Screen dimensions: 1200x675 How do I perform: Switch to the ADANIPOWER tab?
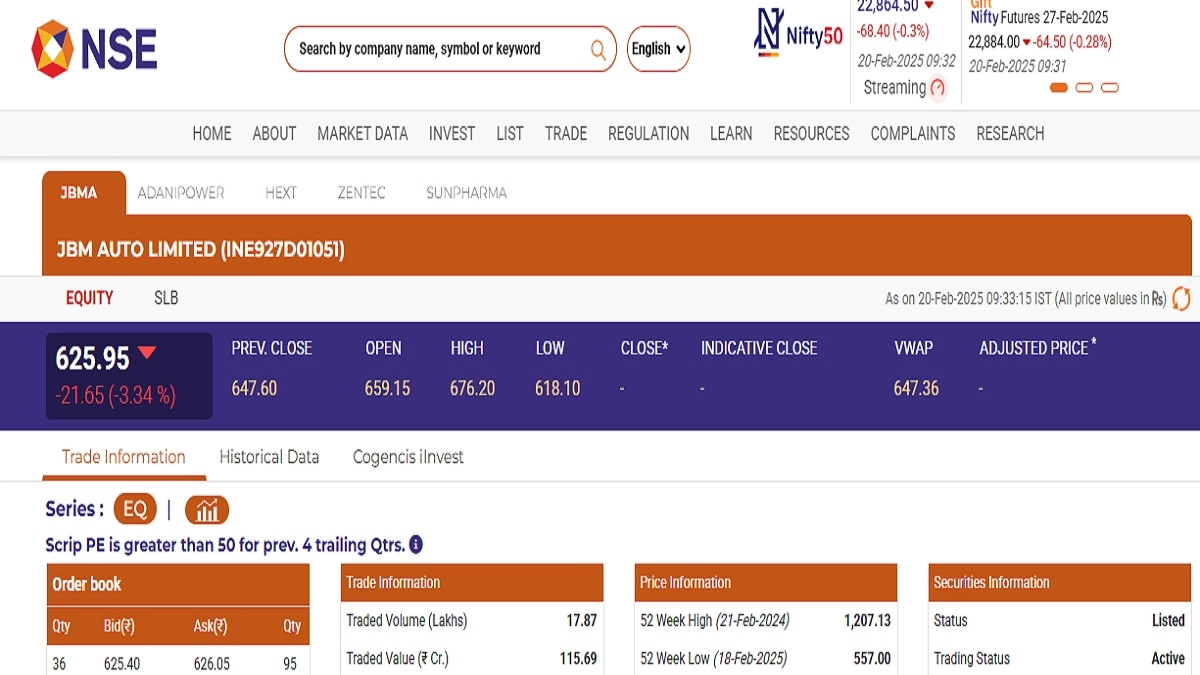(x=181, y=193)
